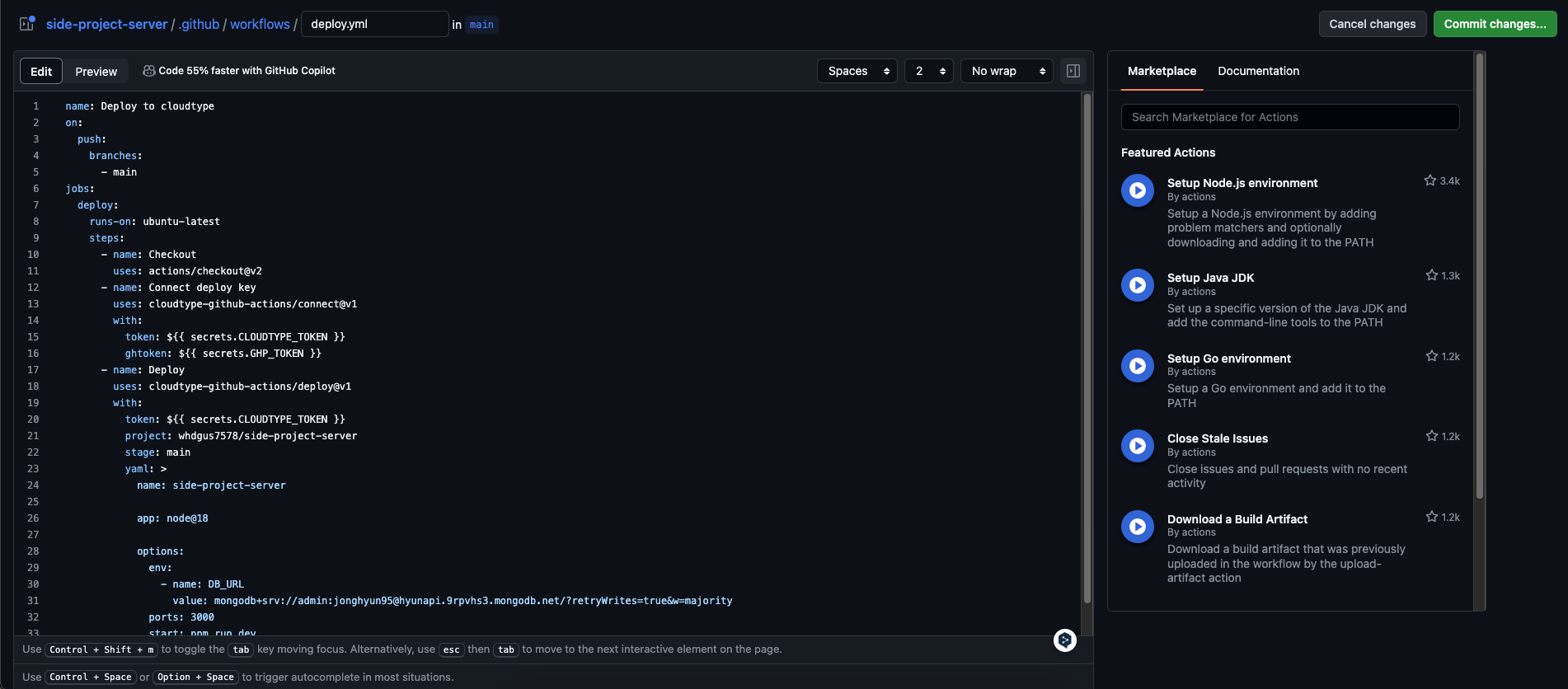Click the 'app: node@18' code line
Screen dimensions: 1568x689
point(172,518)
